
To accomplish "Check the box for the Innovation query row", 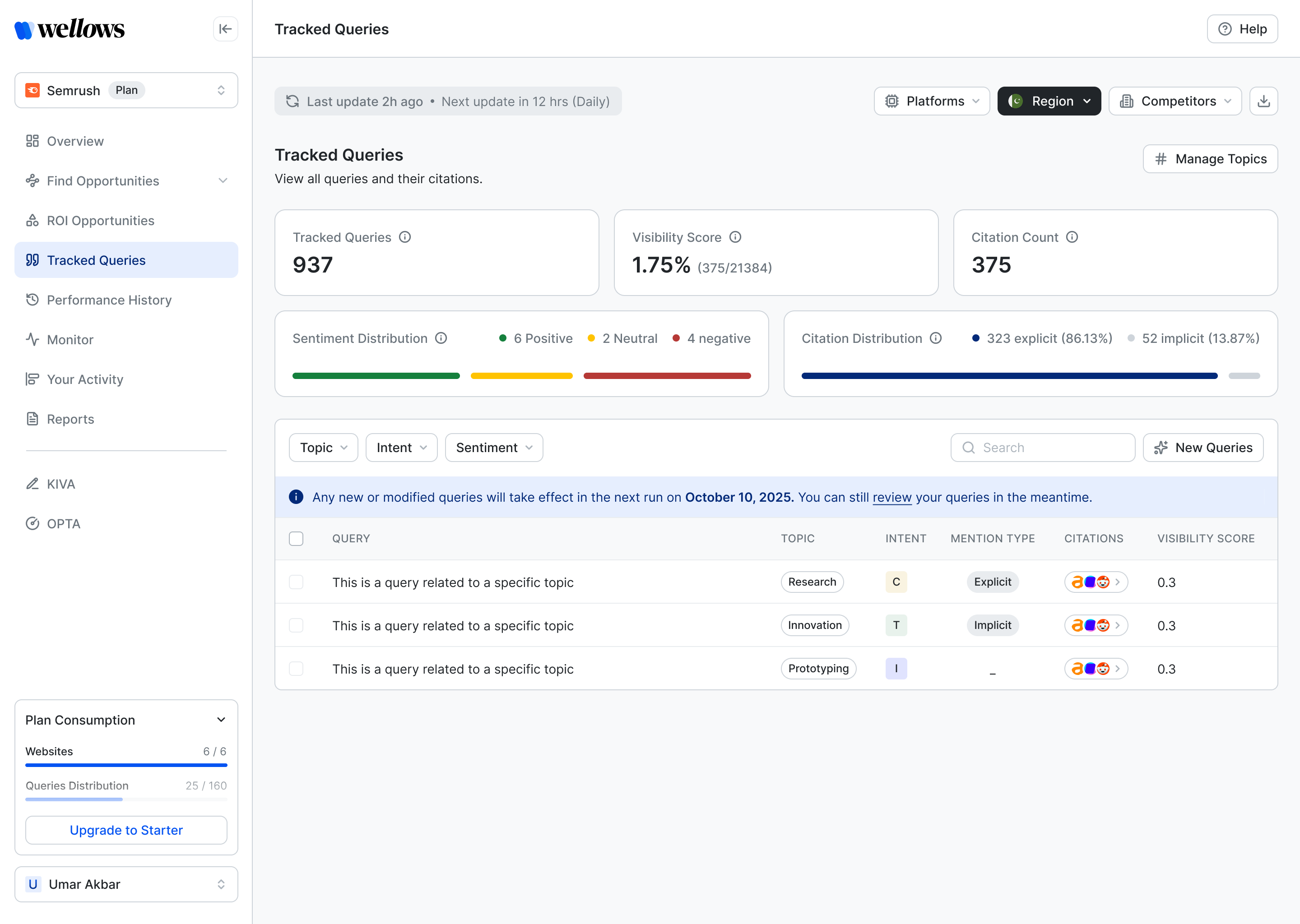I will click(x=296, y=625).
